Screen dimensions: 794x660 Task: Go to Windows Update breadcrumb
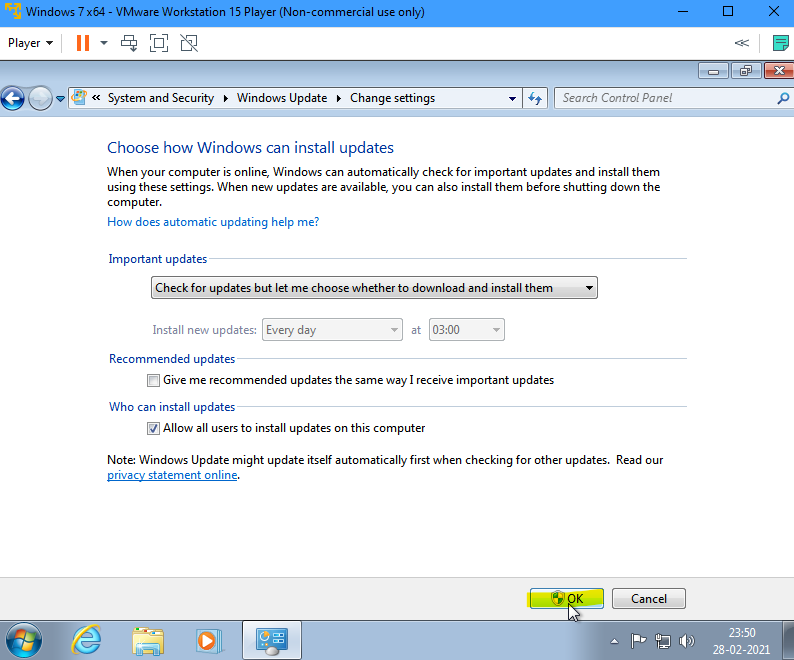point(282,98)
